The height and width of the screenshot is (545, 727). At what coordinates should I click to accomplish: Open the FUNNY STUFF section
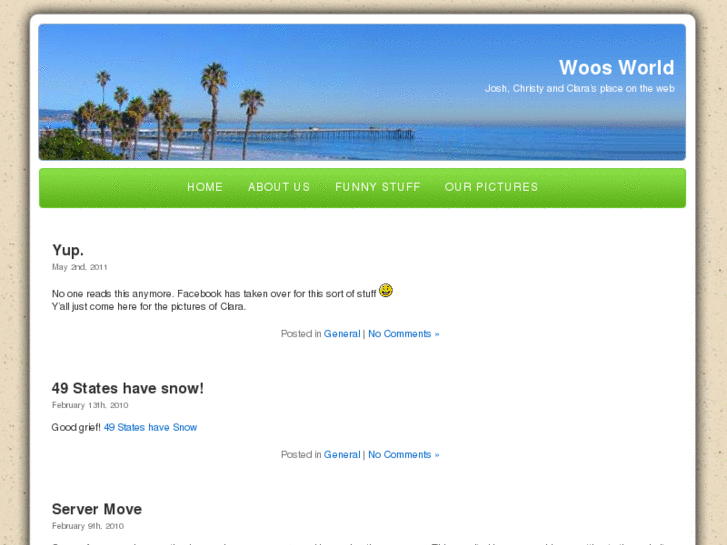tap(377, 187)
